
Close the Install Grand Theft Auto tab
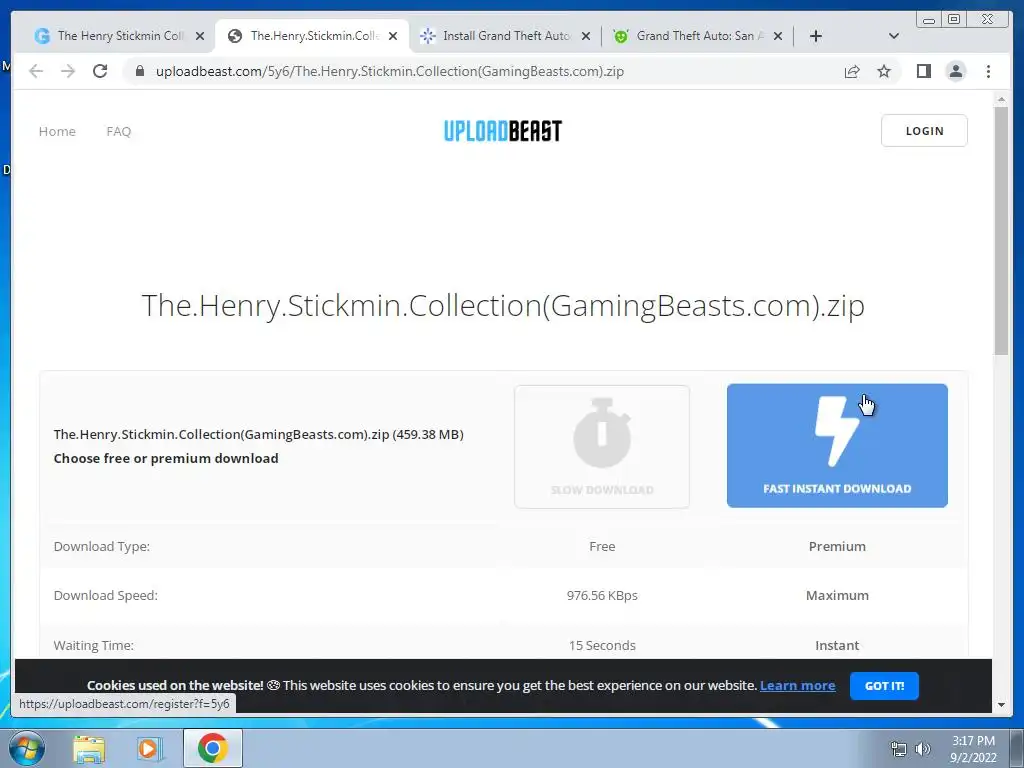pos(586,36)
